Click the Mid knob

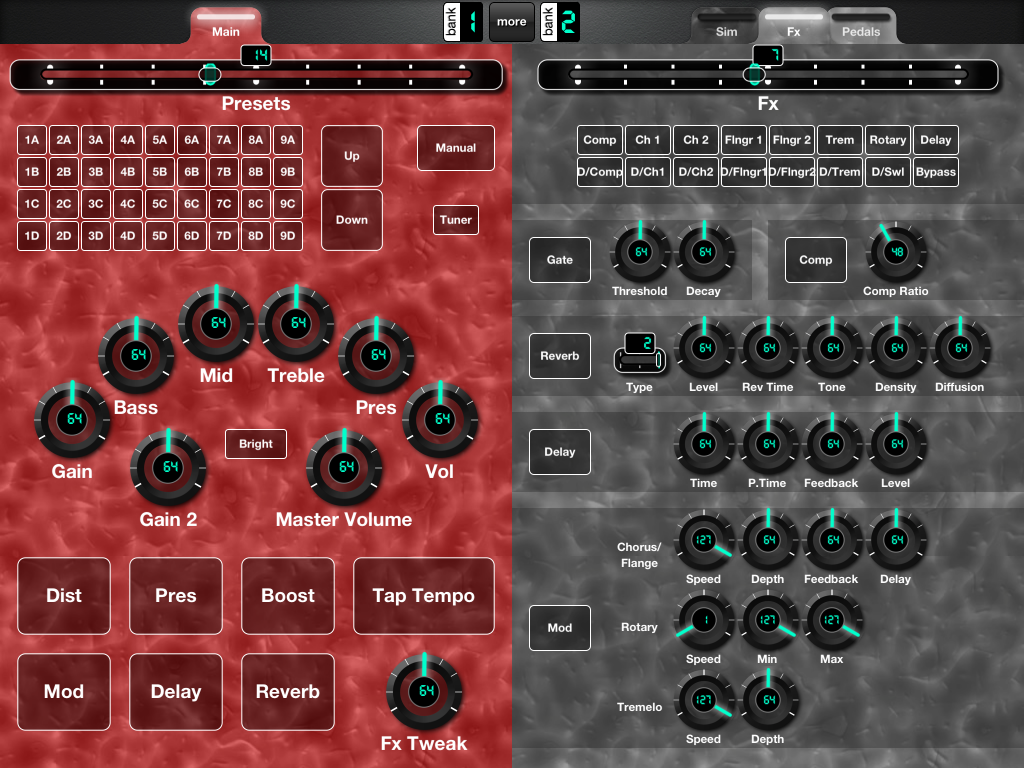coord(216,323)
